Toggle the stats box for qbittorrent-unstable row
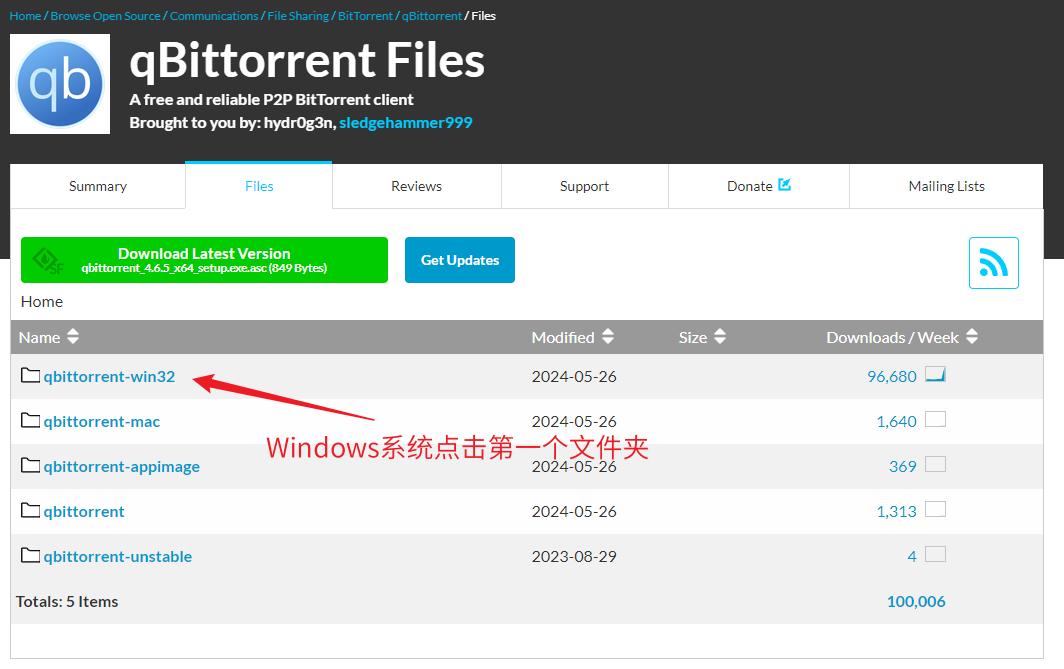 (x=935, y=555)
